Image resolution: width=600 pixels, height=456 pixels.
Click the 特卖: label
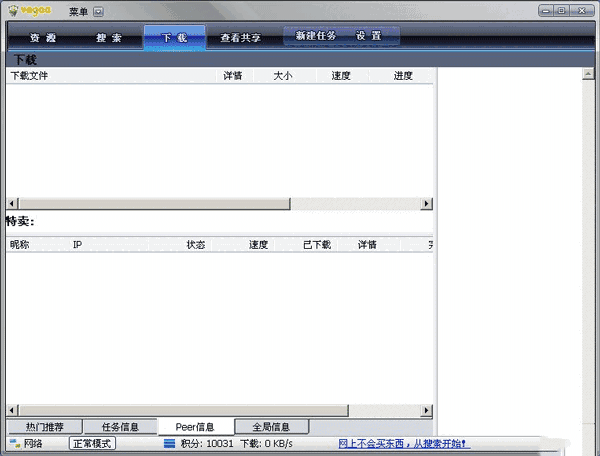click(x=20, y=221)
